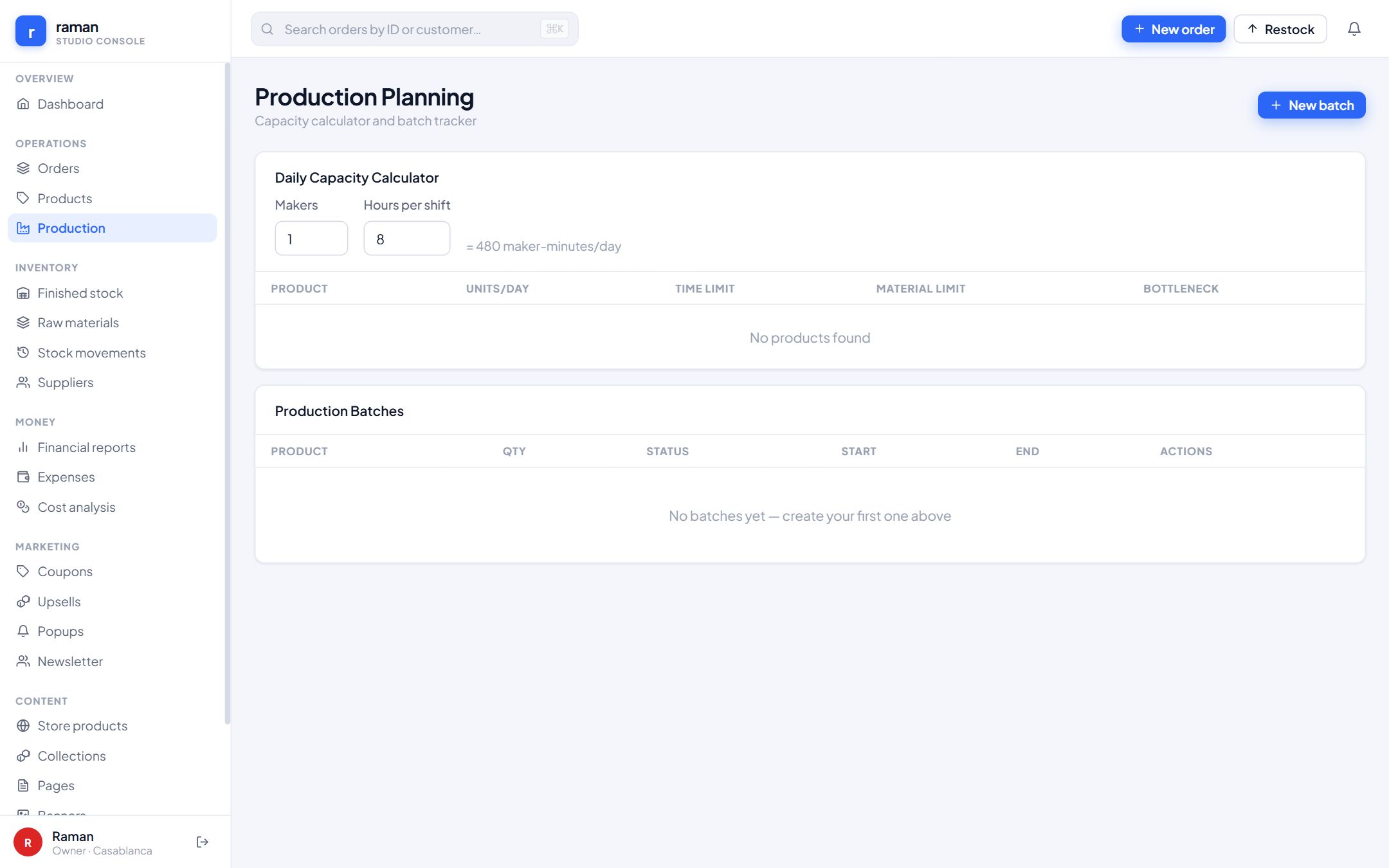Click 'Owner · Casablanca' profile text
Image resolution: width=1389 pixels, height=868 pixels.
tap(102, 851)
